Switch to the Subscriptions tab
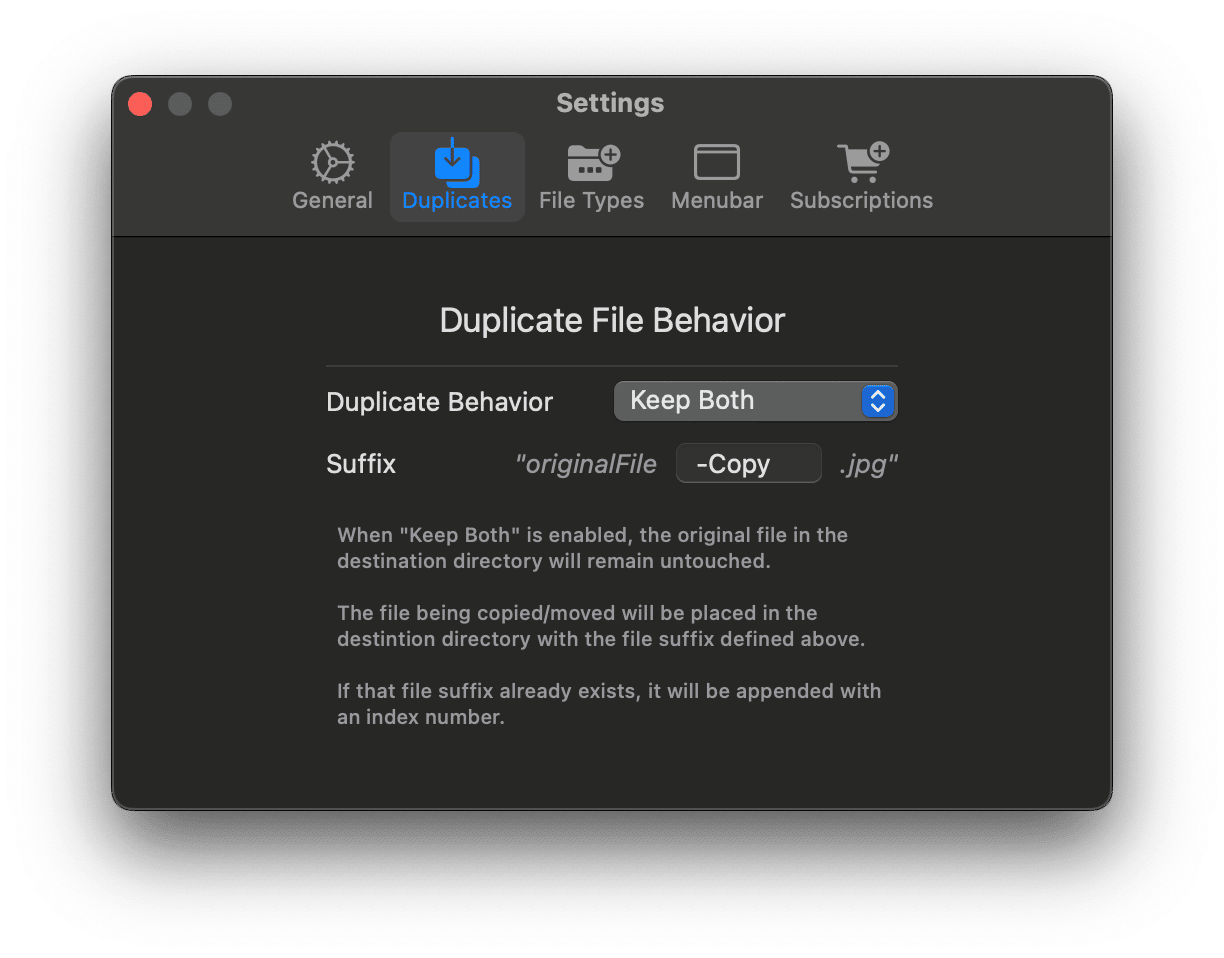This screenshot has width=1224, height=958. (861, 200)
